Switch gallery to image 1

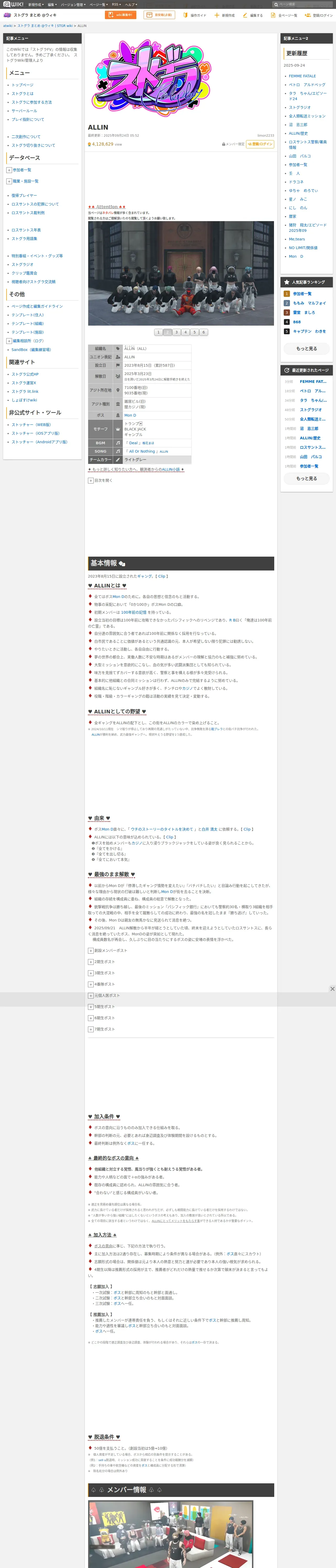(x=159, y=332)
